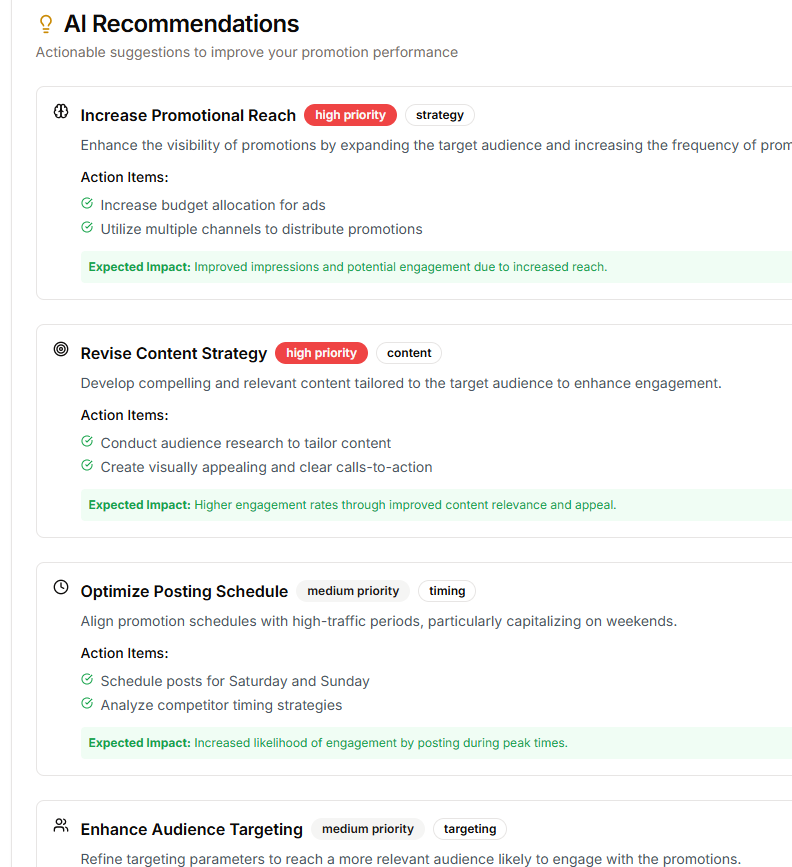The image size is (792, 867).
Task: Click the medium priority badge on Optimize Posting Schedule
Action: [352, 590]
